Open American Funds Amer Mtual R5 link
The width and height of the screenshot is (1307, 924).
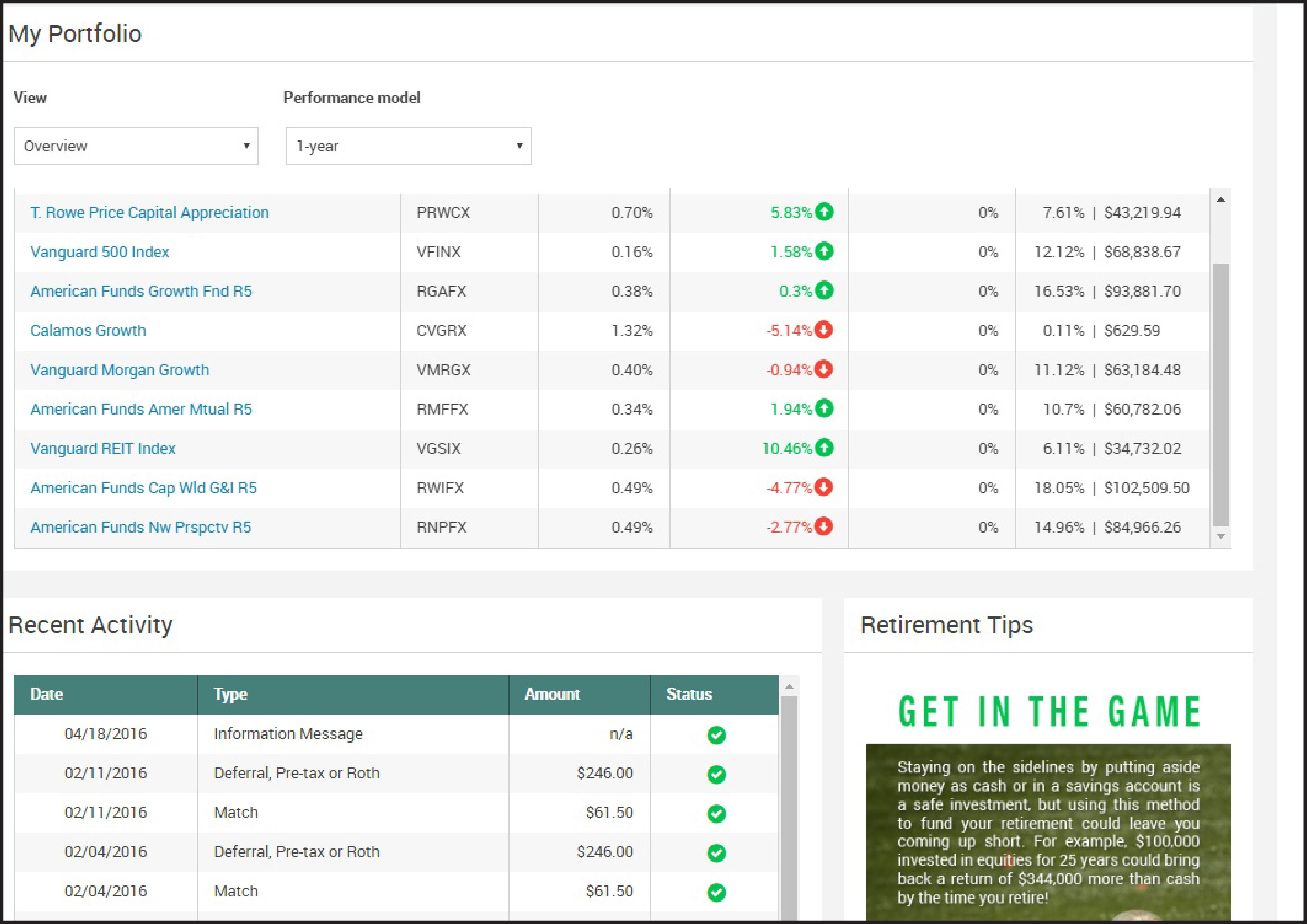[141, 409]
